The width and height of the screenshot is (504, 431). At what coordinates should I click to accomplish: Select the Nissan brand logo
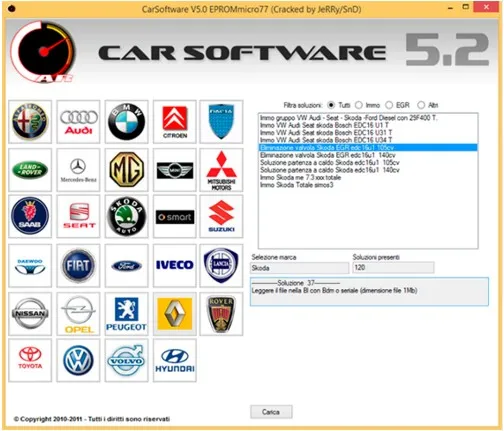[30, 314]
